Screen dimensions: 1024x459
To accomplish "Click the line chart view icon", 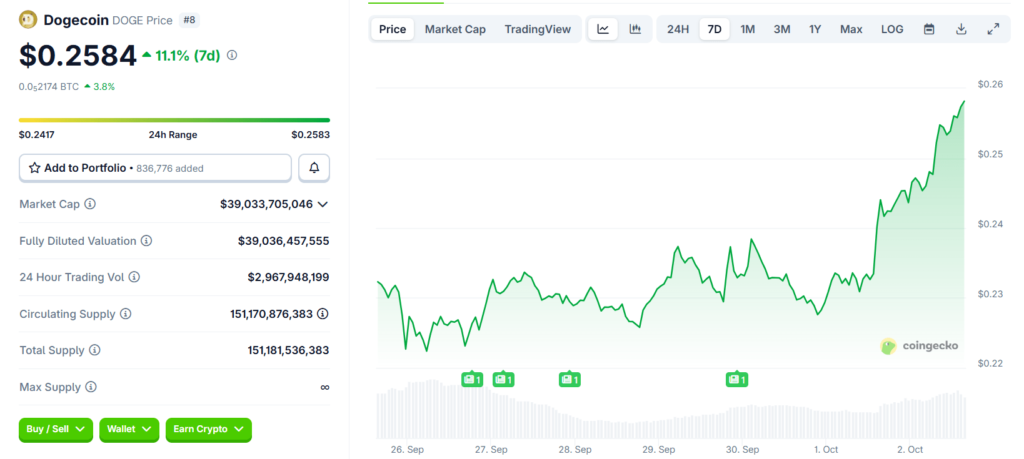I will point(603,29).
